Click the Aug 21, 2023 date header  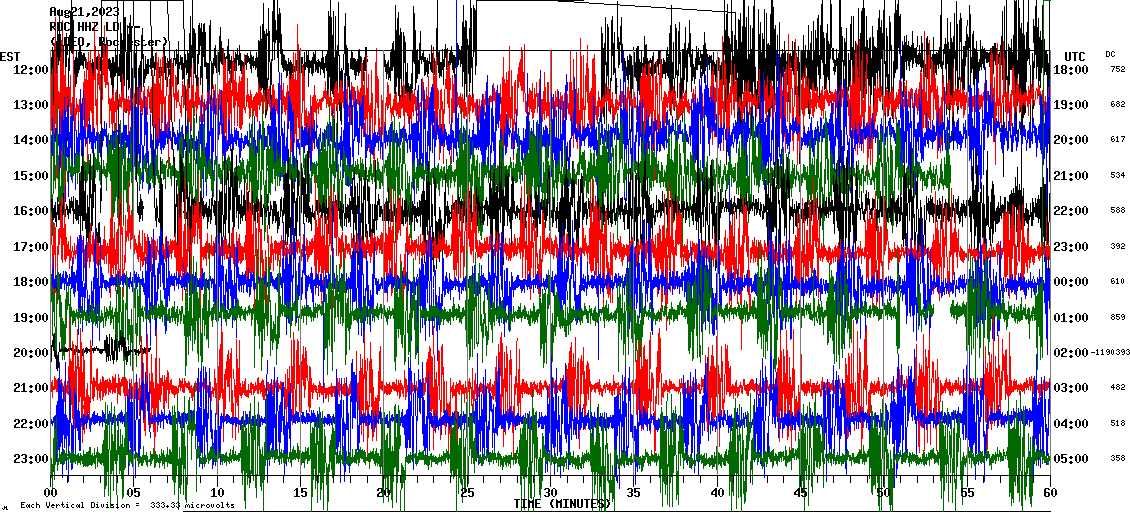point(84,11)
